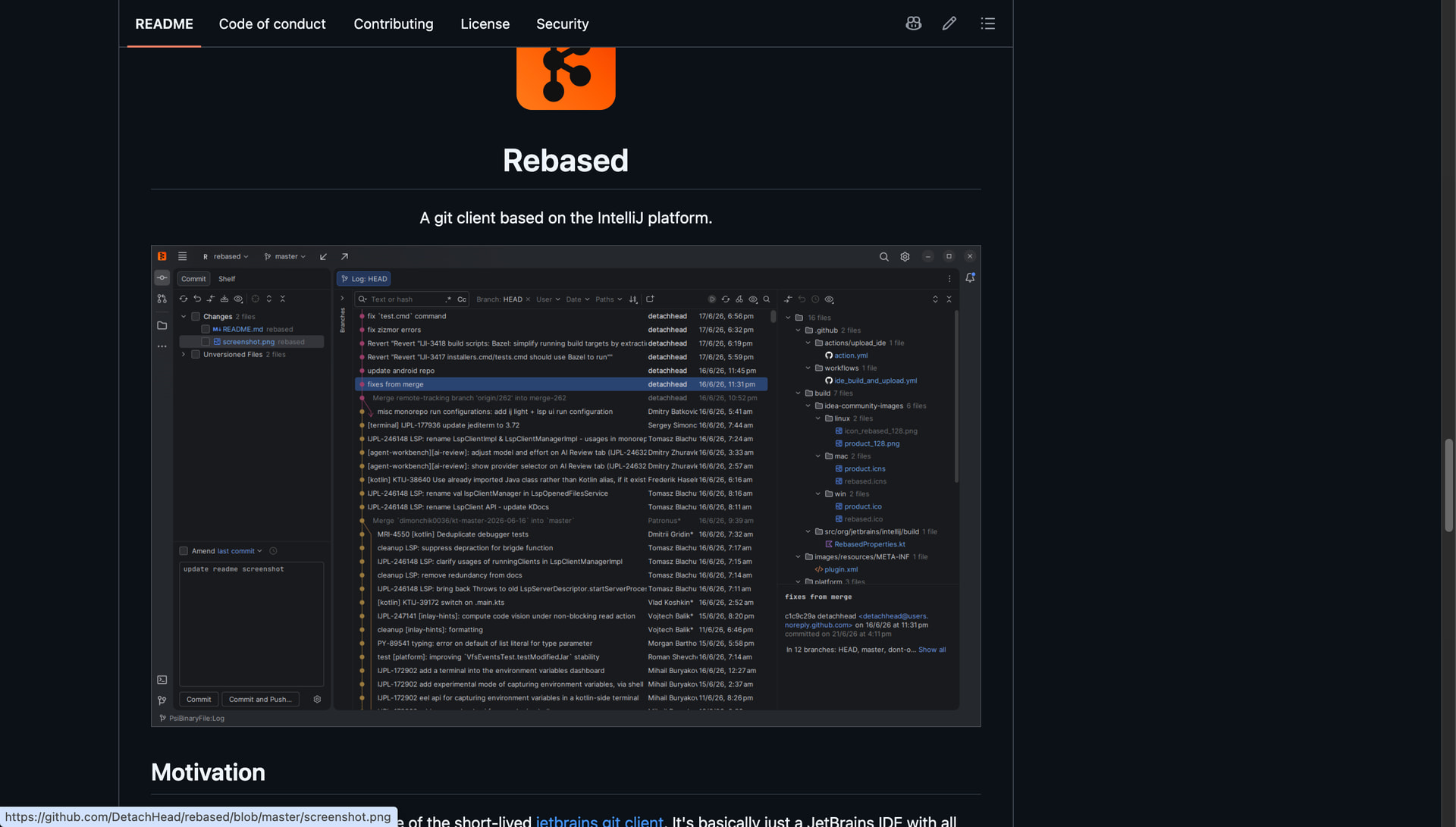This screenshot has width=1456, height=827.
Task: Open the Project folder sidebar icon
Action: click(162, 325)
